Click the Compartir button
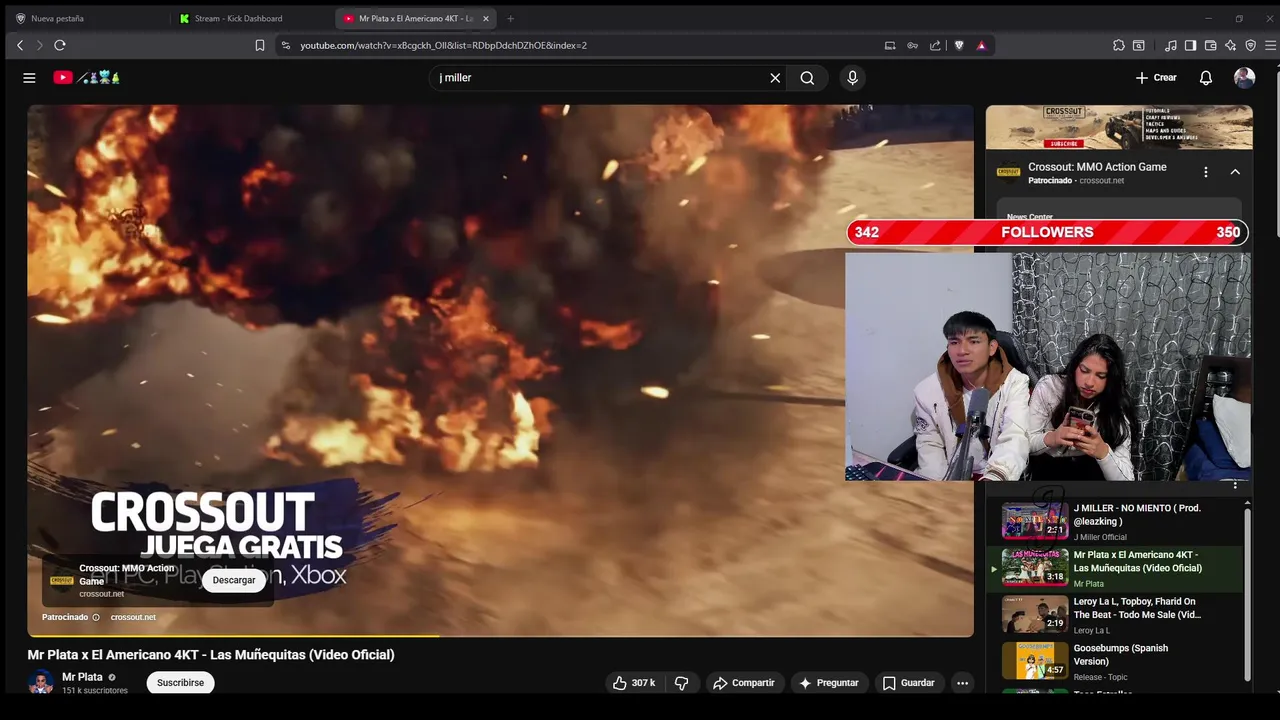This screenshot has width=1280, height=720. [x=744, y=683]
